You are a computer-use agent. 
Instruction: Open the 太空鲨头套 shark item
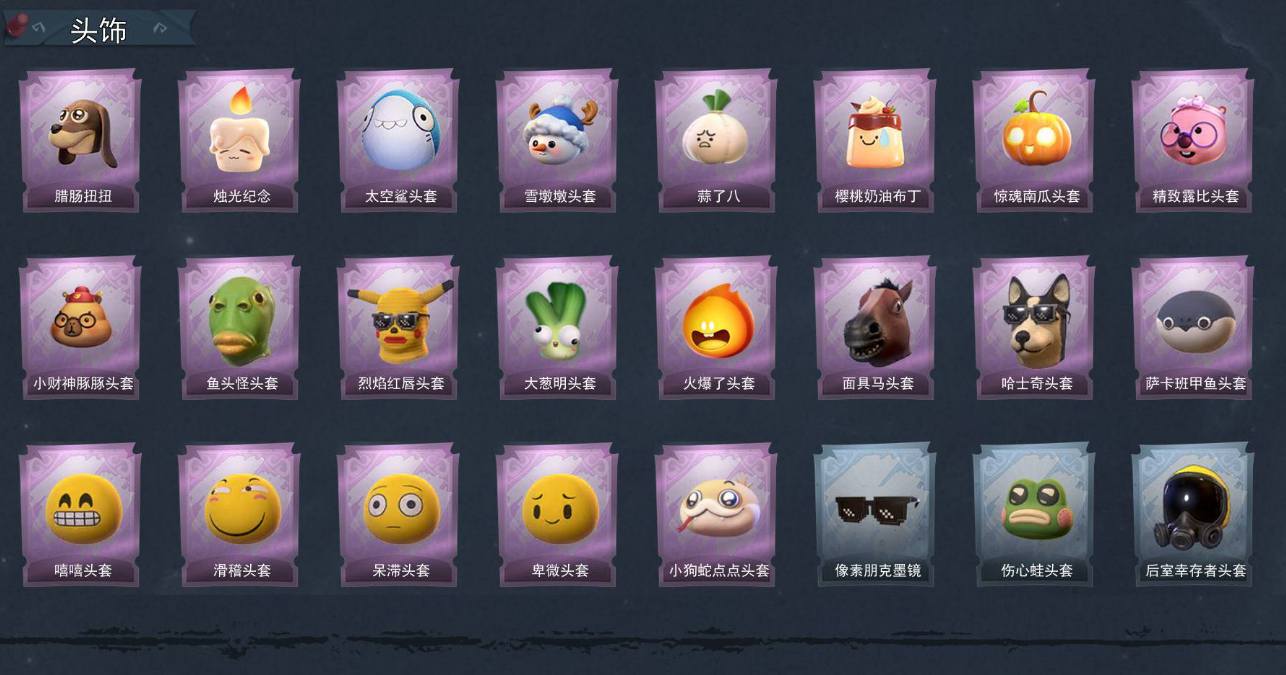[x=399, y=140]
